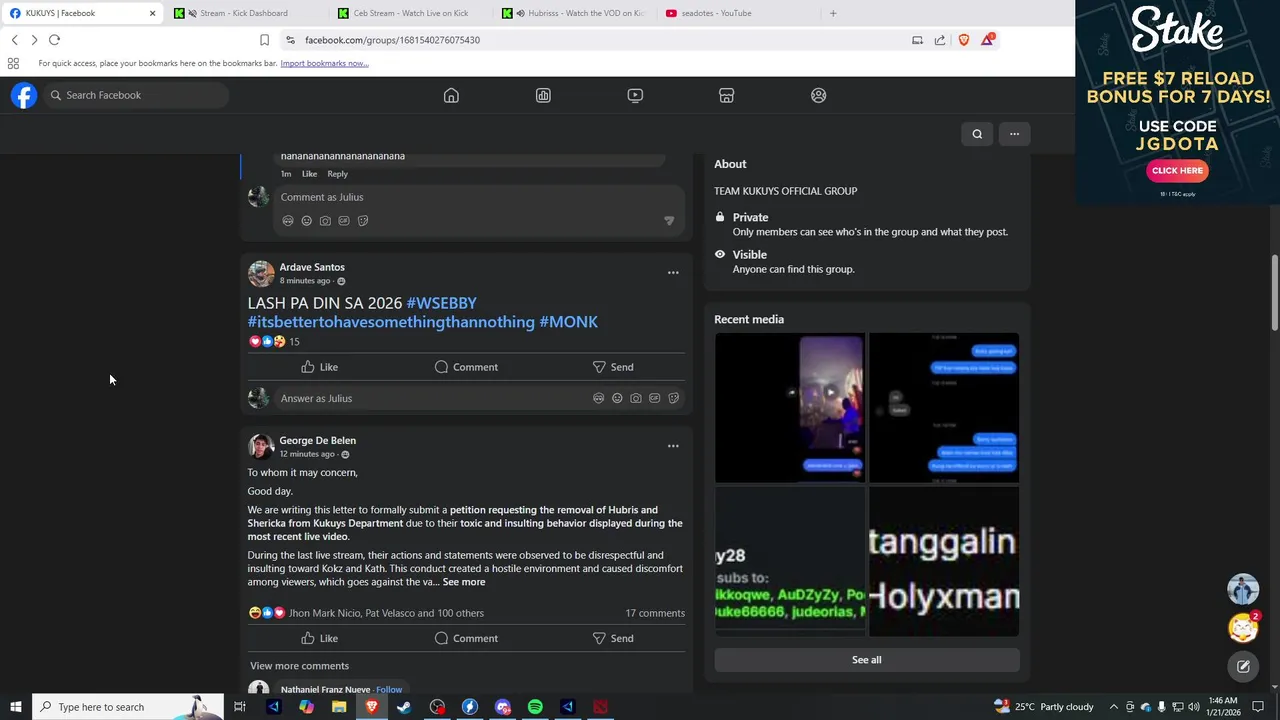The image size is (1280, 720).
Task: Click 'Import bookmarks now...' link
Action: 324,63
